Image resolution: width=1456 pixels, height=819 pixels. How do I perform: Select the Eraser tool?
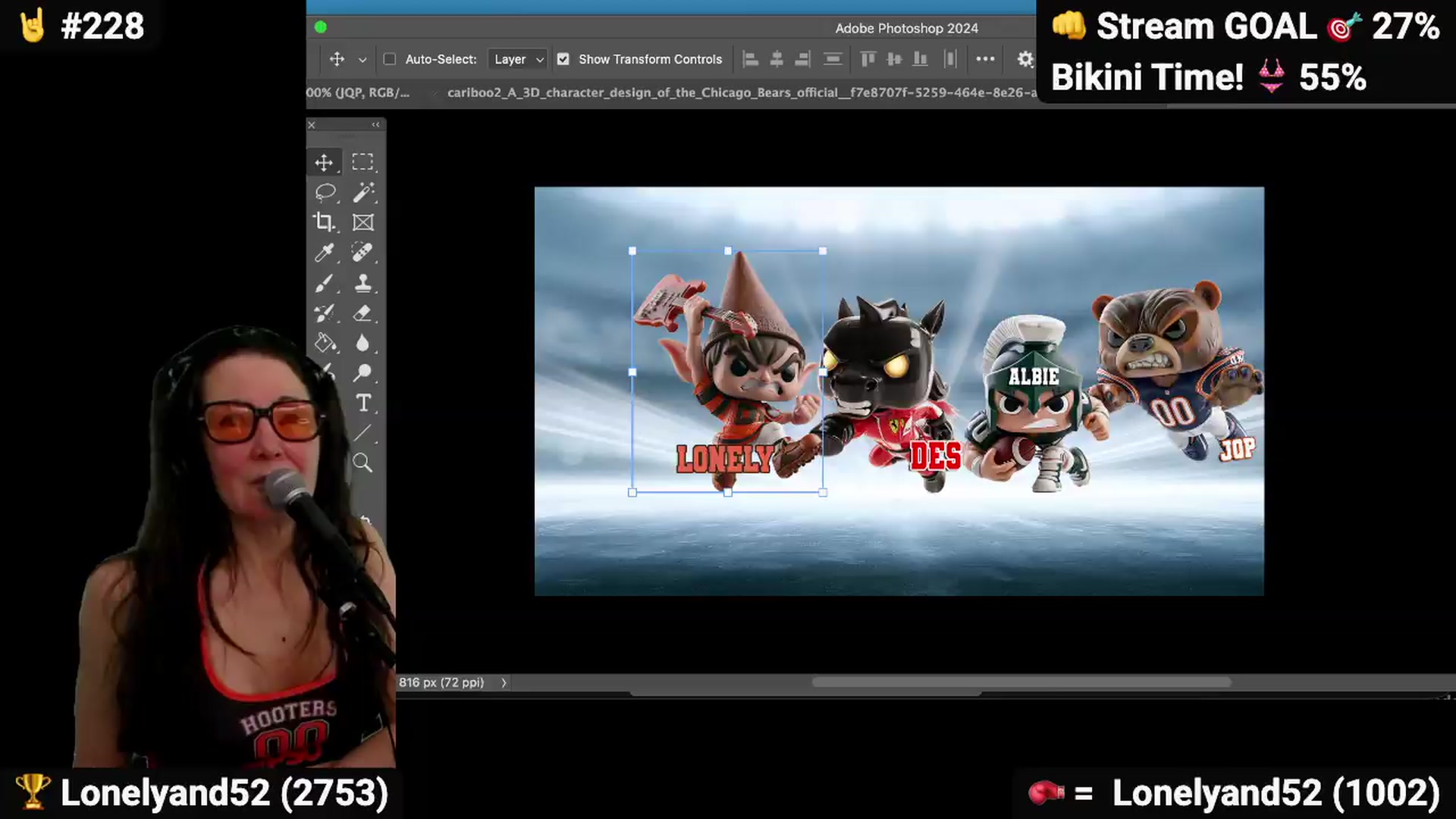(x=362, y=313)
